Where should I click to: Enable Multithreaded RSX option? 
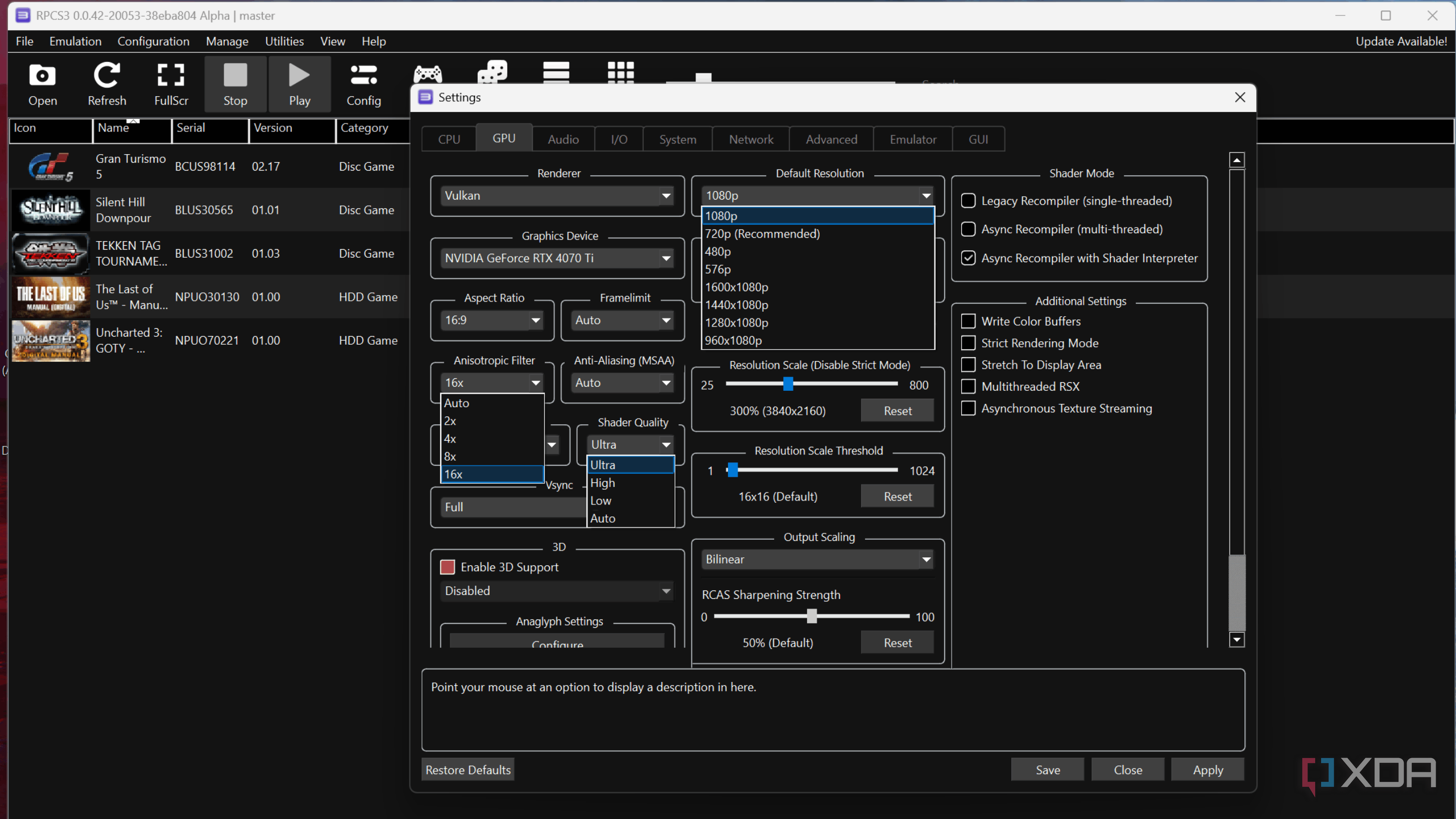click(x=968, y=387)
